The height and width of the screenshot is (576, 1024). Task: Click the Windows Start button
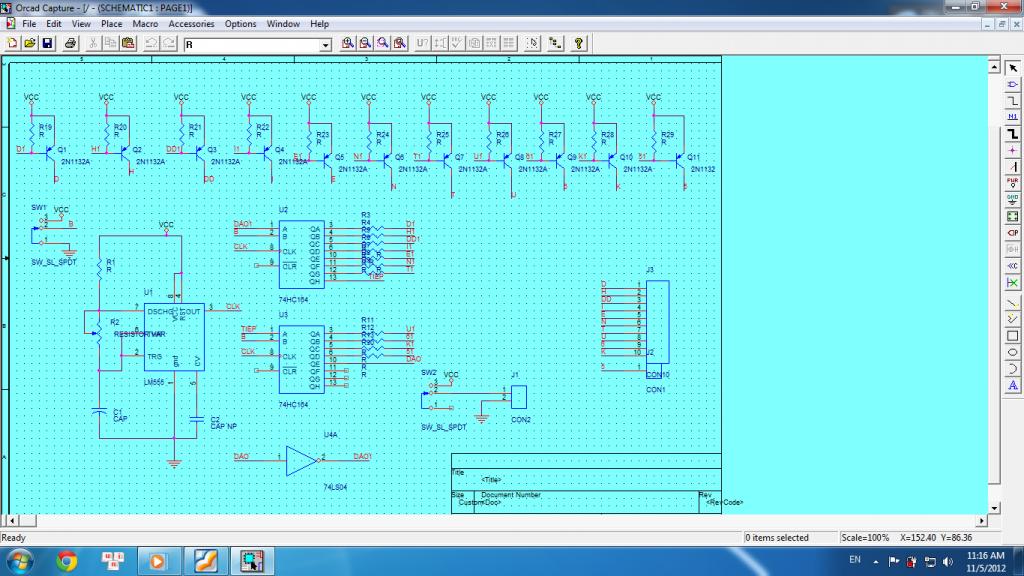click(19, 560)
